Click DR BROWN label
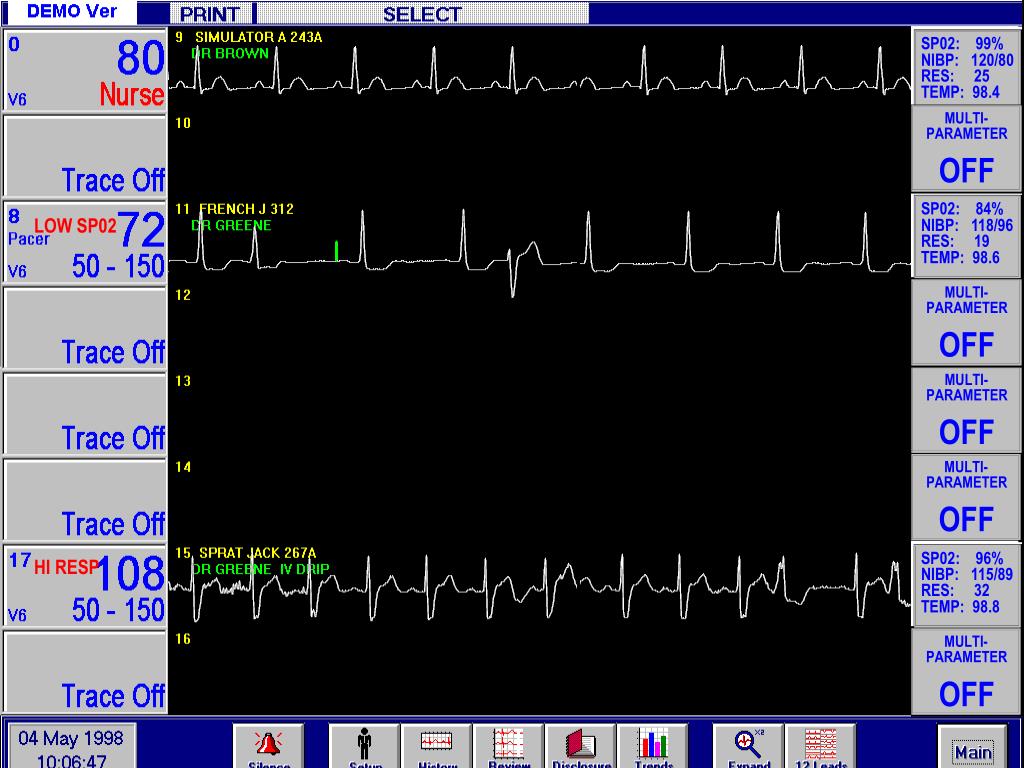Image resolution: width=1024 pixels, height=768 pixels. (230, 54)
